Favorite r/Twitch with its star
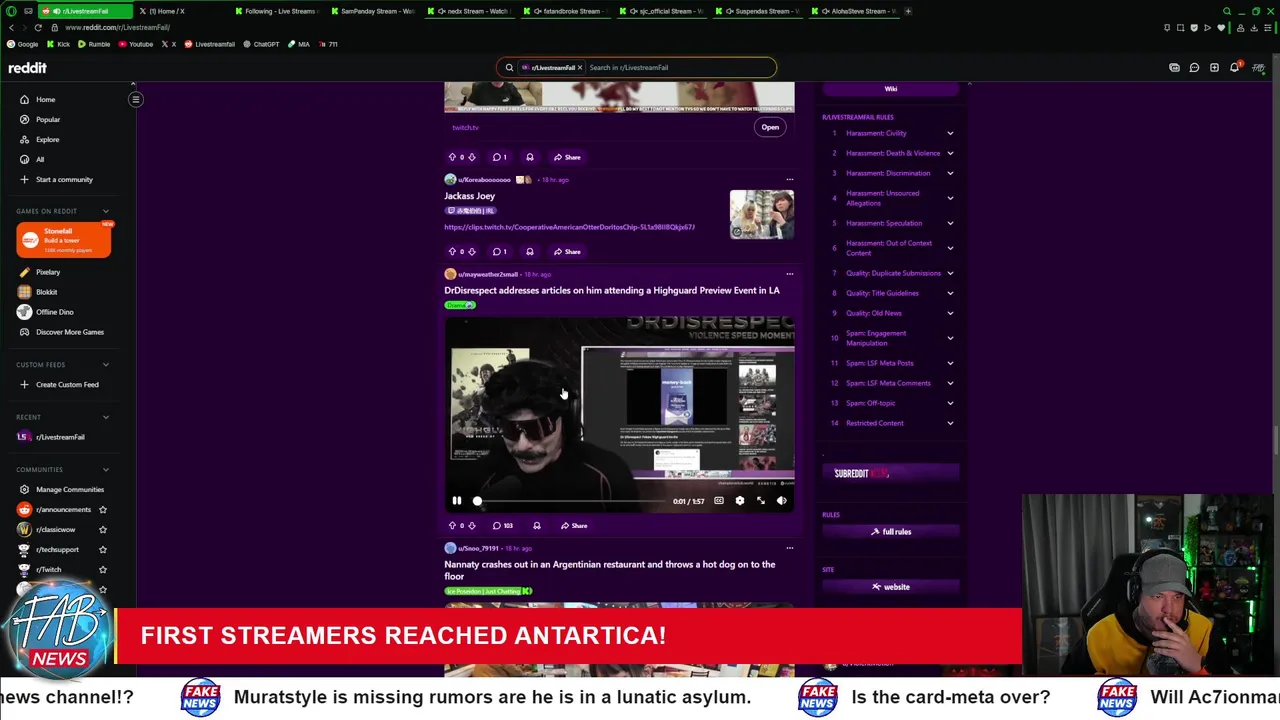 102,569
